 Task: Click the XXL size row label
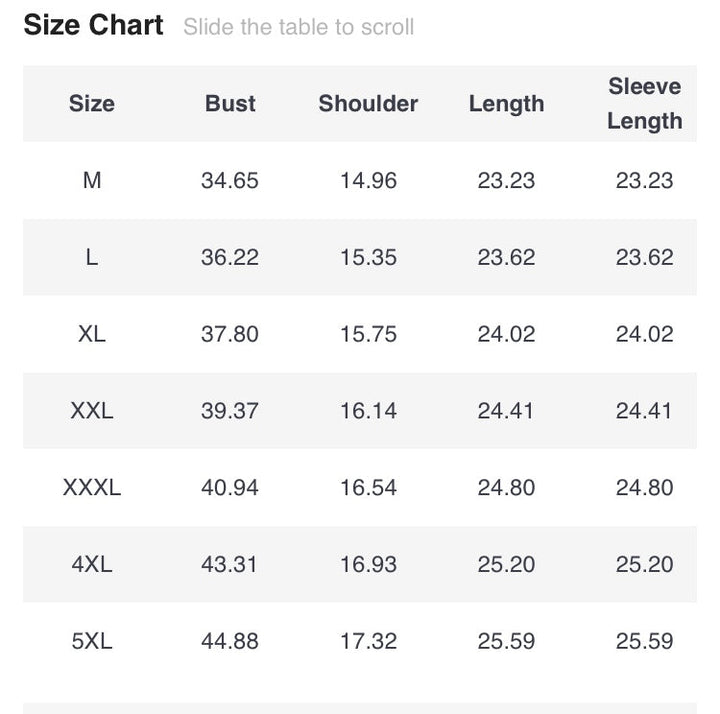pos(92,411)
